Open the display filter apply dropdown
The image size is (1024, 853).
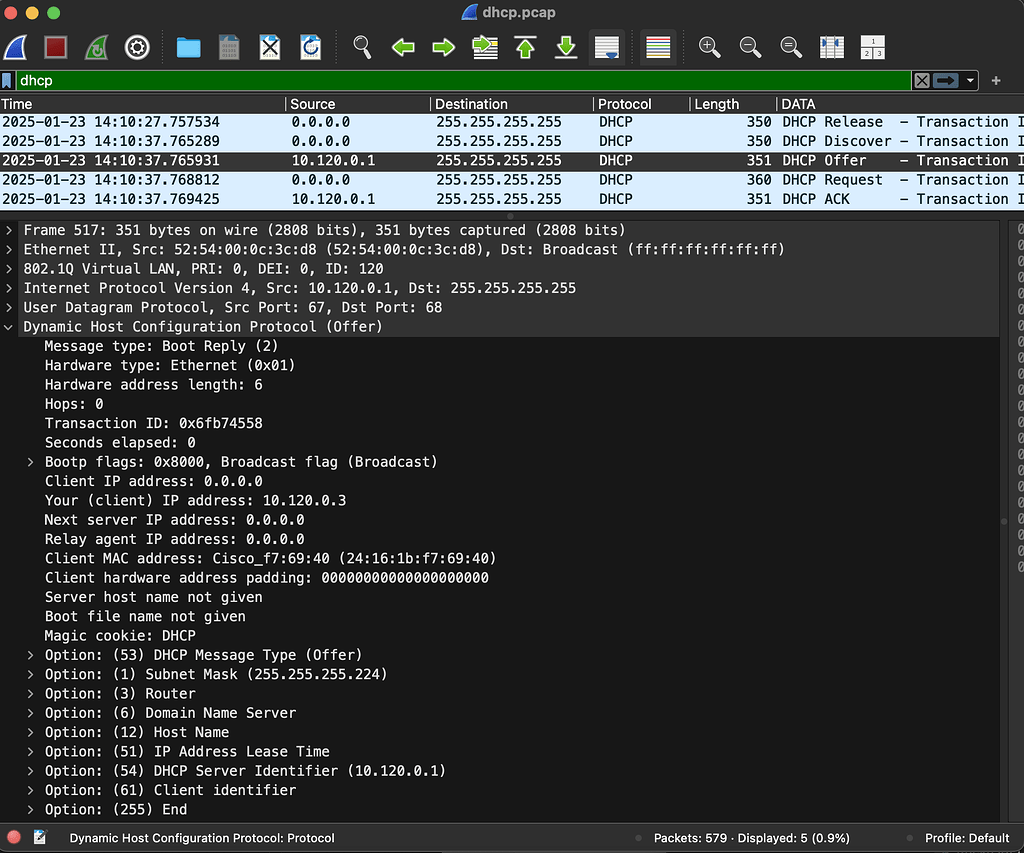click(968, 80)
